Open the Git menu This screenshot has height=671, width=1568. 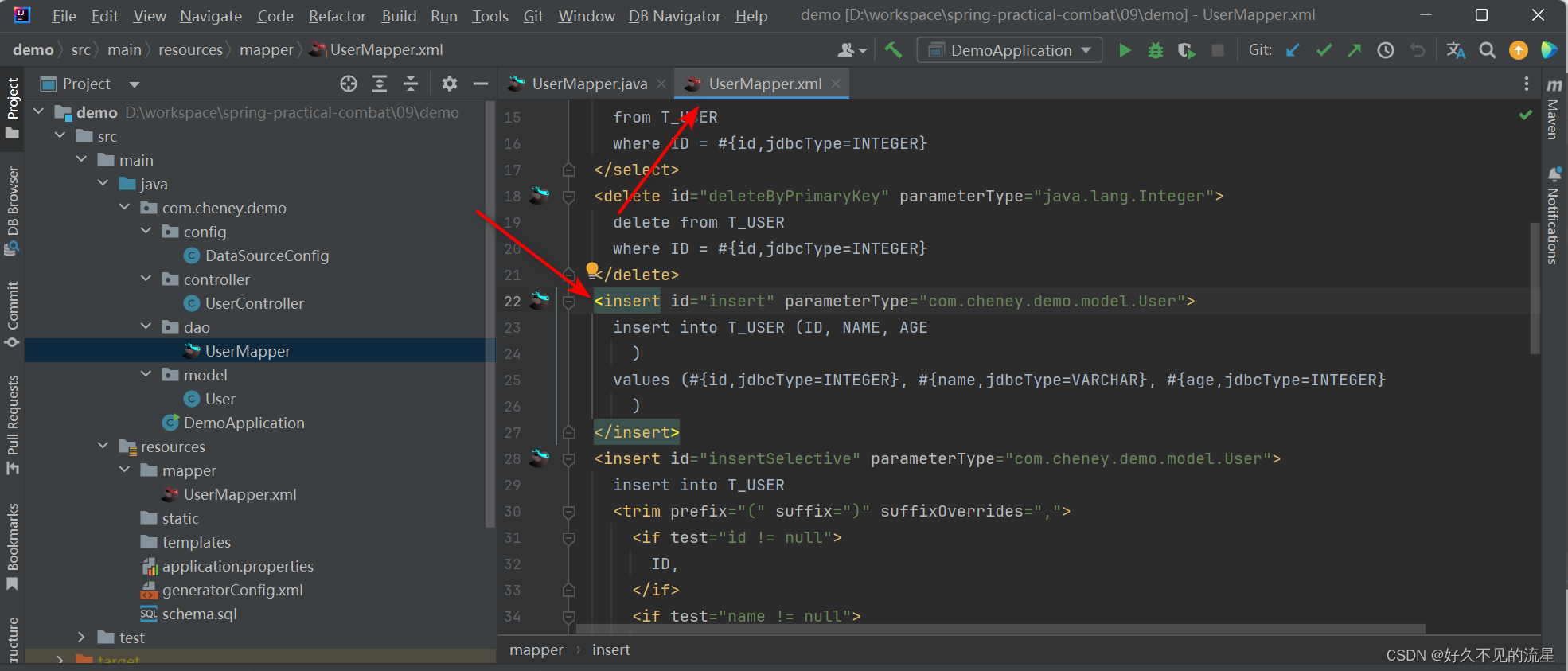(x=533, y=16)
